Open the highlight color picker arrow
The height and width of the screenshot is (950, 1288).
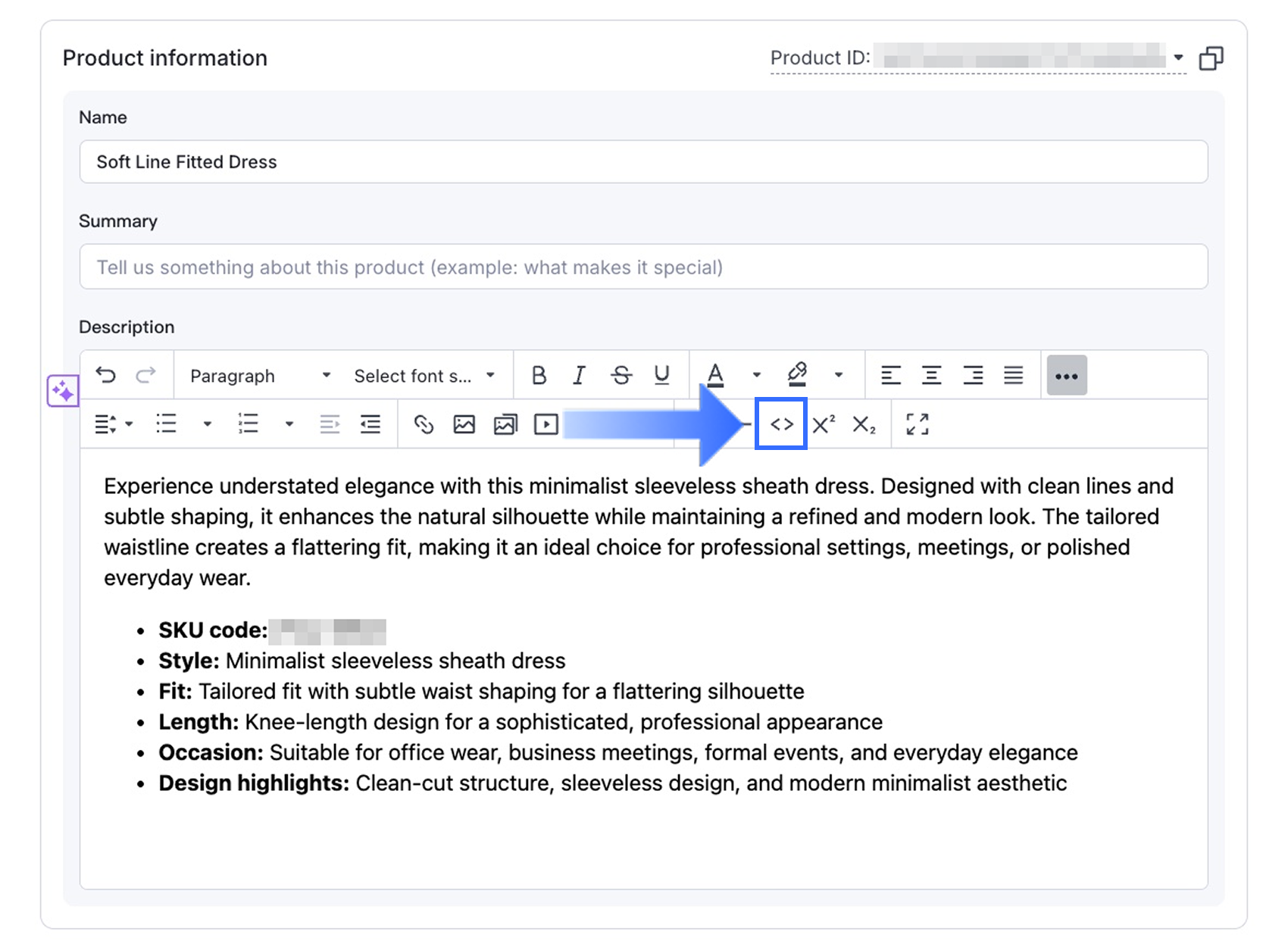pyautogui.click(x=838, y=375)
